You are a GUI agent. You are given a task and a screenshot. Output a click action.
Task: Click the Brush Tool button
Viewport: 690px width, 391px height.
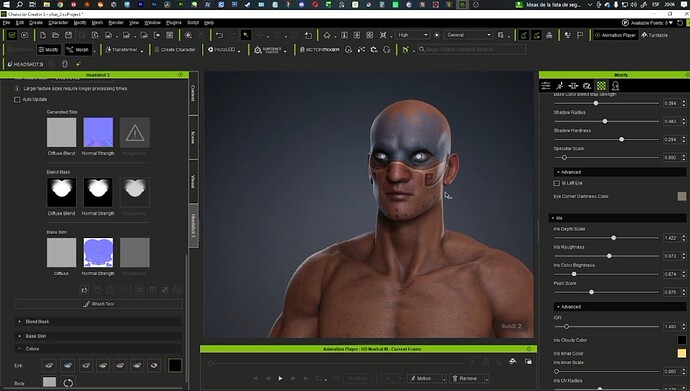point(98,304)
